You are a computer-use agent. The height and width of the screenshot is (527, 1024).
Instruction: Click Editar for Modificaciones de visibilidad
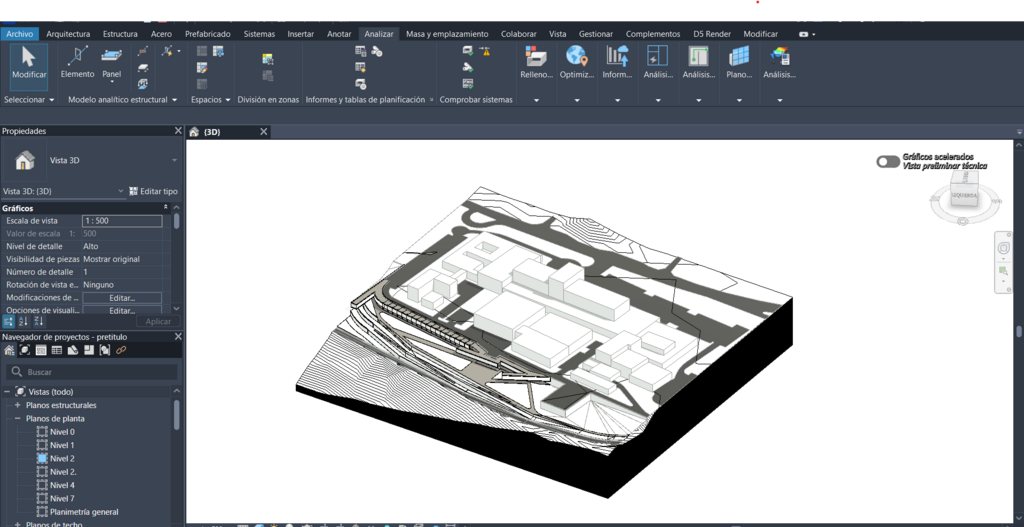coord(122,298)
